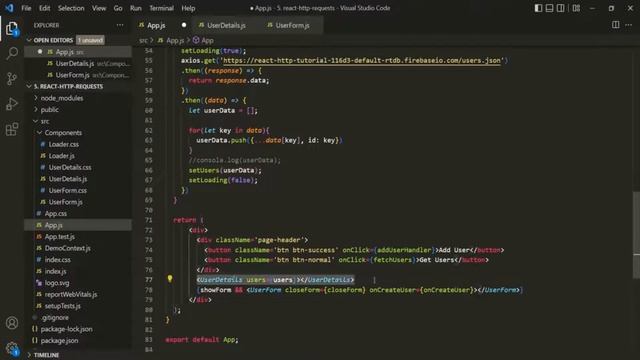
Task: Select UserForm.js in Open Editors list
Action: (x=78, y=75)
